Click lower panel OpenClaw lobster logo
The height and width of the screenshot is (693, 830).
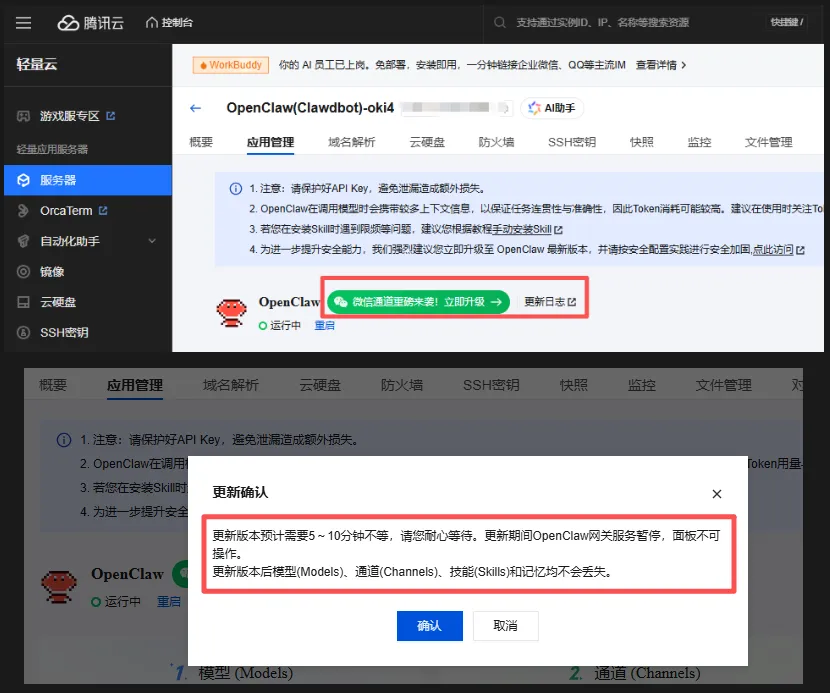point(59,587)
